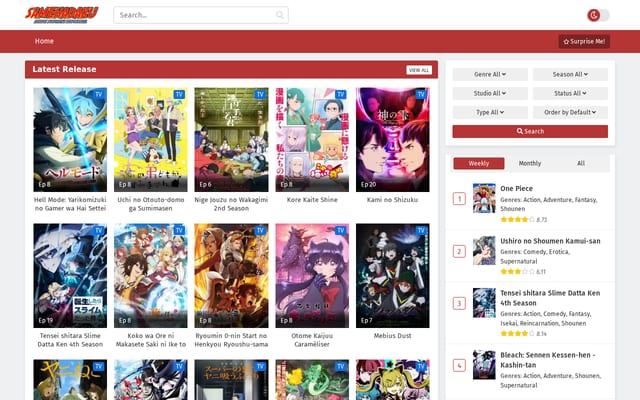Click rank number 1 badge
Viewport: 640px width, 400px height.
459,199
